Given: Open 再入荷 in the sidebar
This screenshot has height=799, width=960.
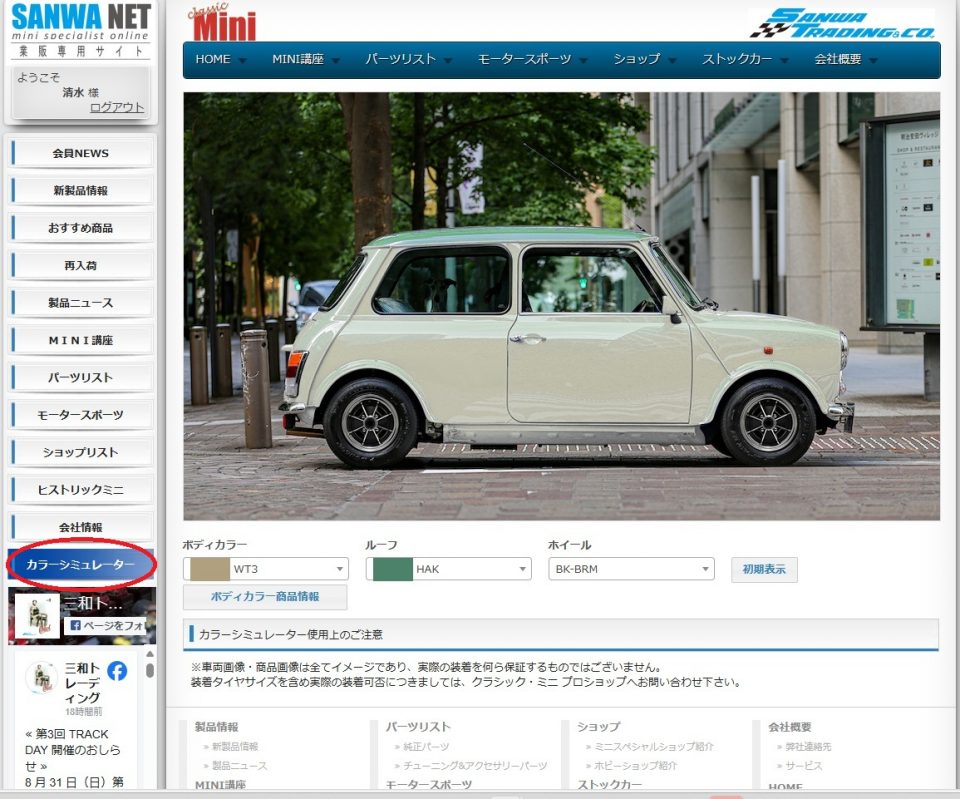Looking at the screenshot, I should point(80,265).
